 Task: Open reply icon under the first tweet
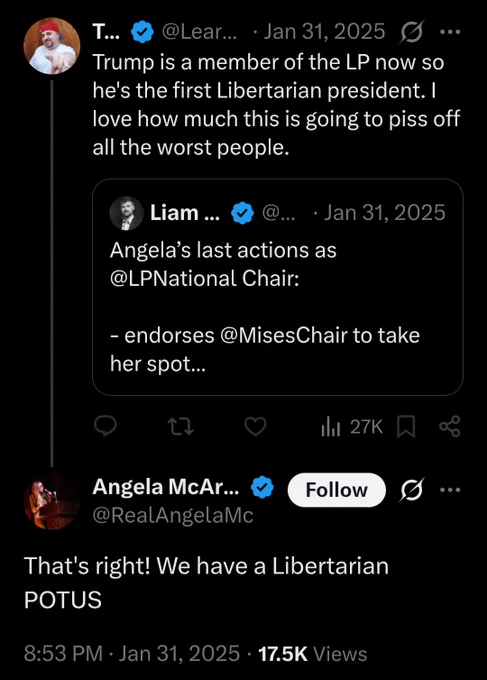coord(105,427)
